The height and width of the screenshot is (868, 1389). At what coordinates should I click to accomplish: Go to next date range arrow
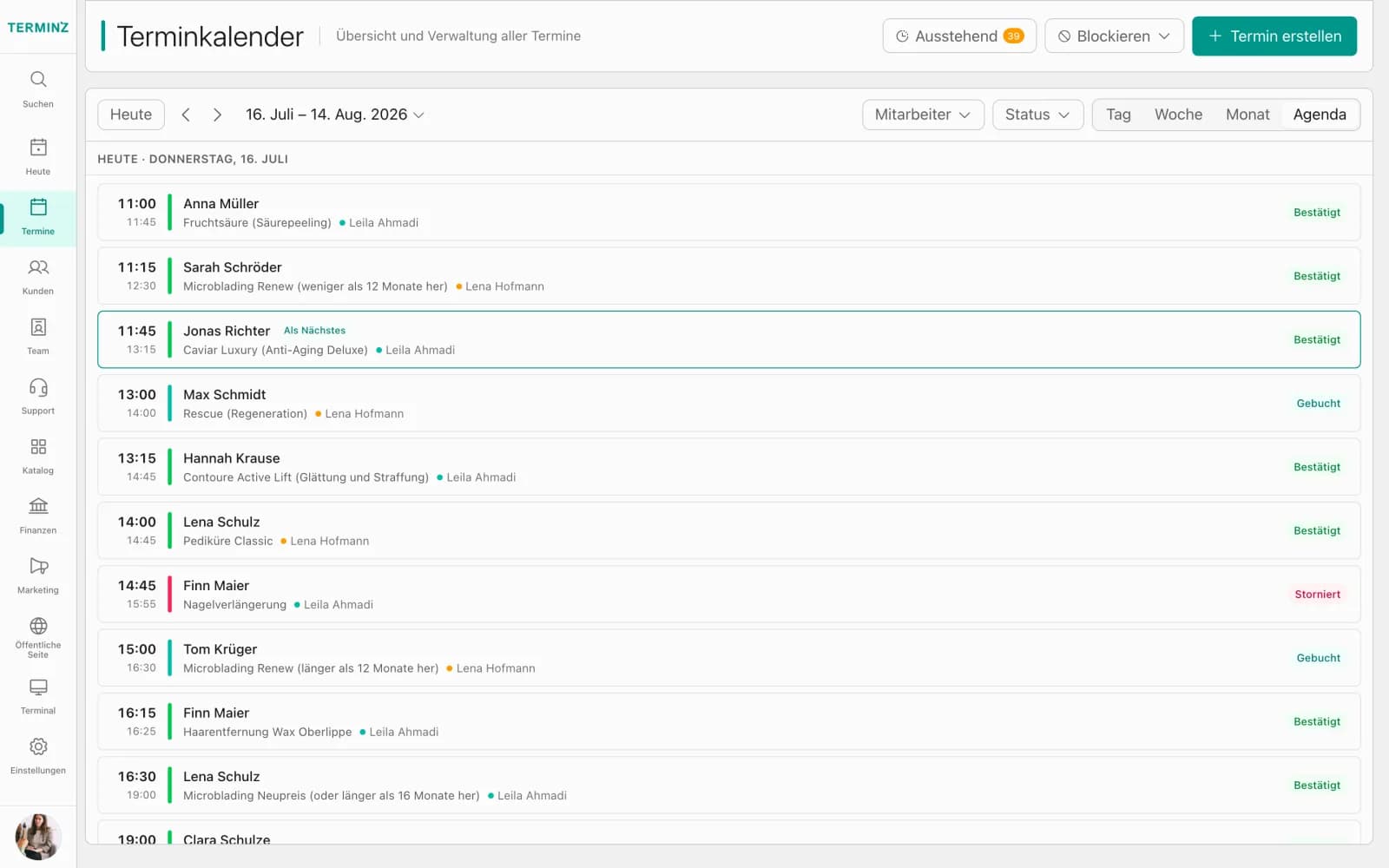(x=217, y=115)
